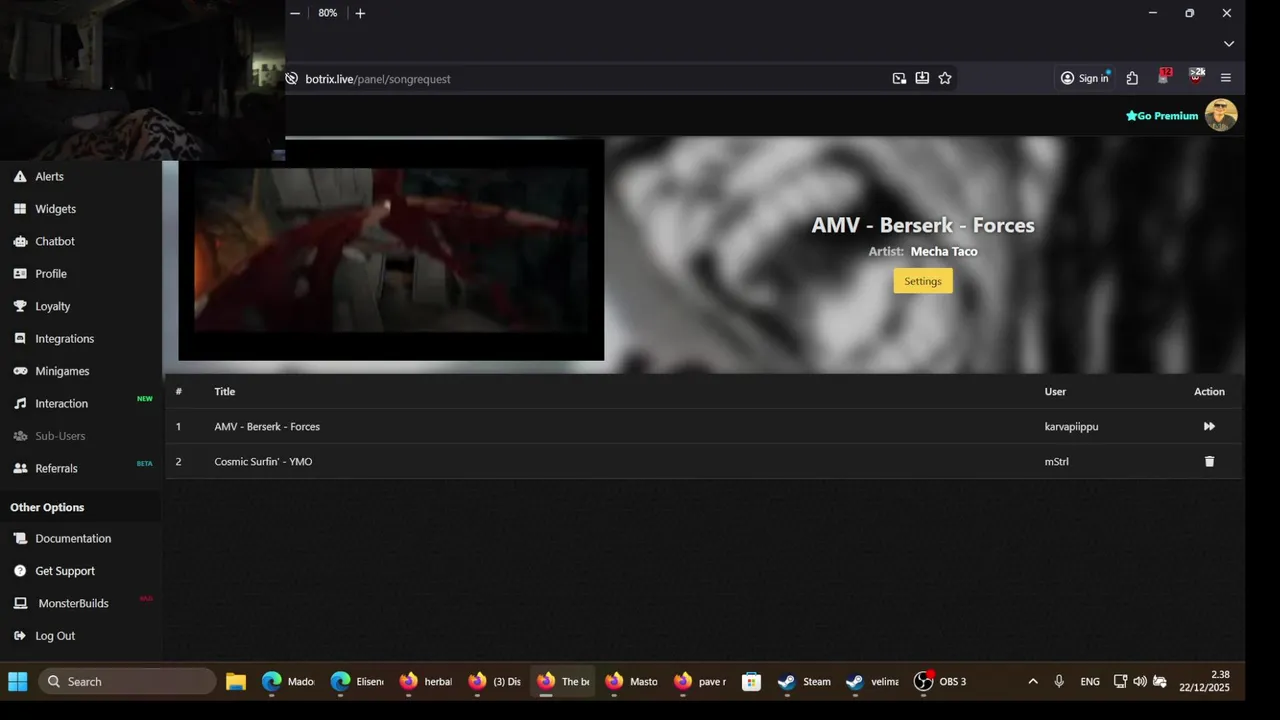Click the Interaction music note icon

point(20,403)
